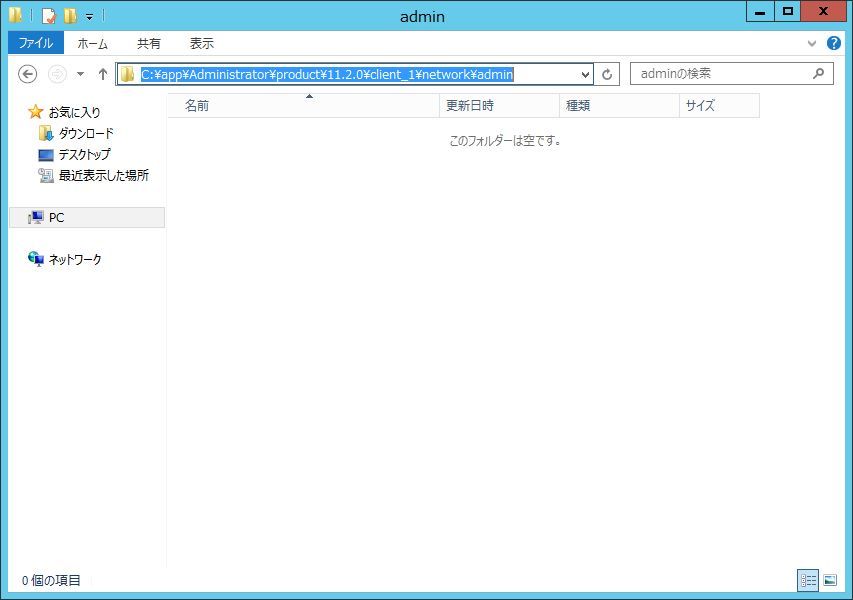853x600 pixels.
Task: Click the Properties icon in quick access toolbar
Action: 49,16
